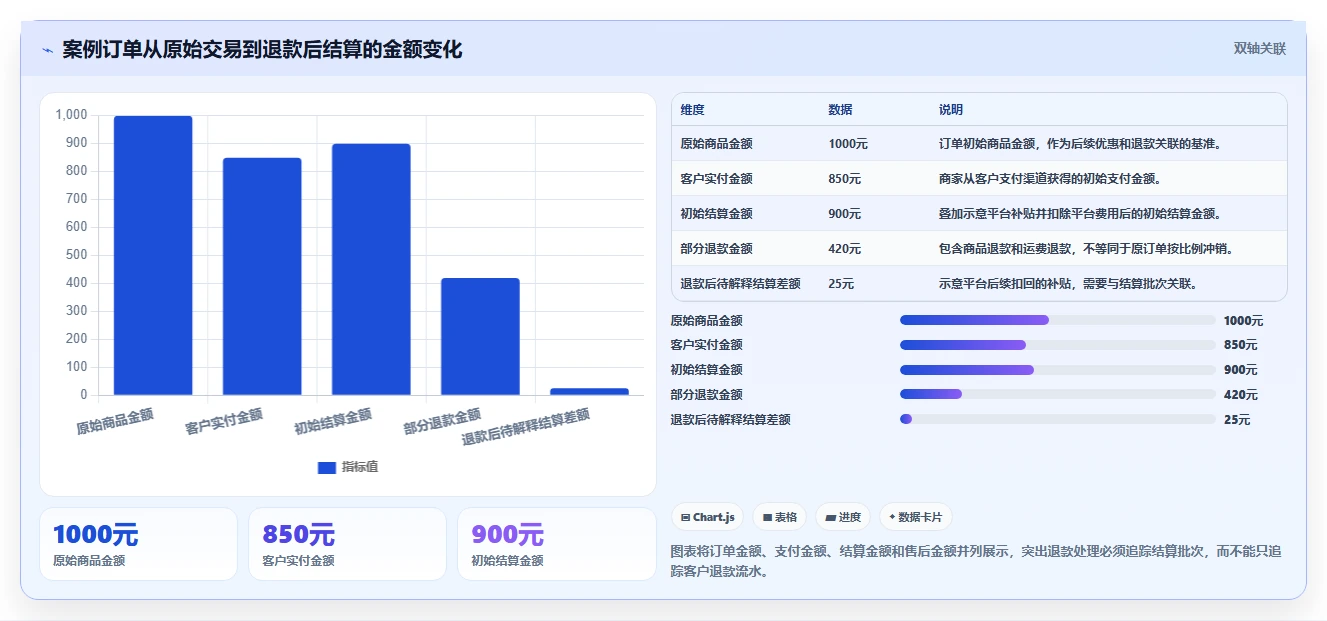Viewport: 1327px width, 621px height.
Task: Click table cell 原始商品金额
Action: coord(716,144)
